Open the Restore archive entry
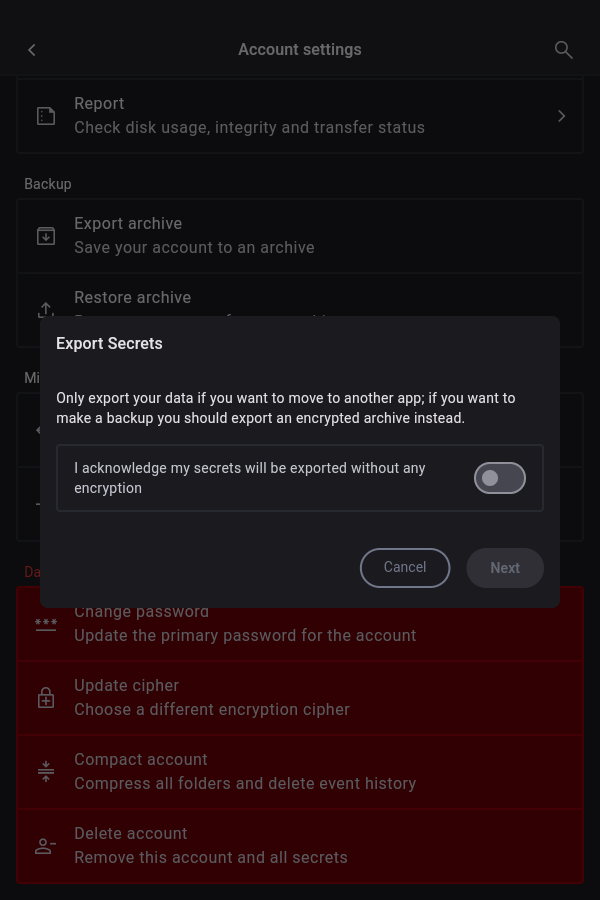The width and height of the screenshot is (600, 900). [x=133, y=298]
